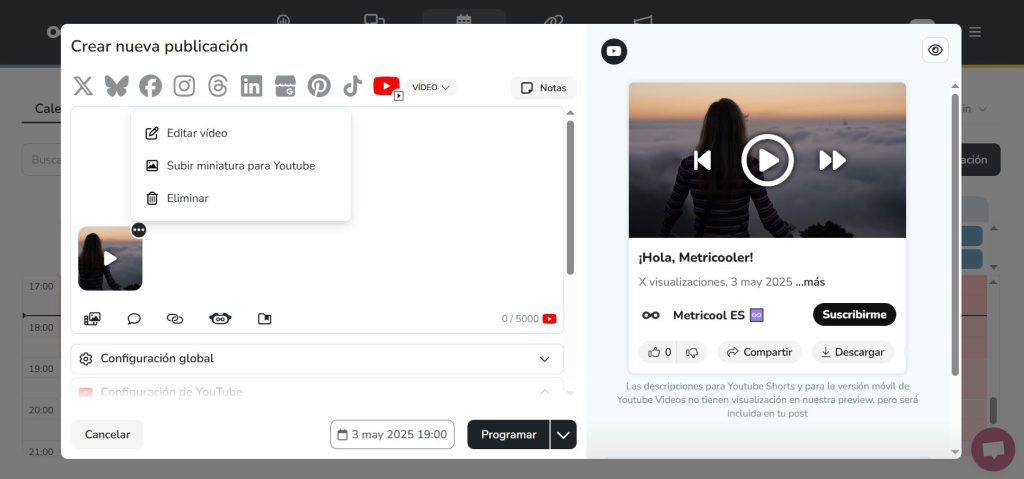This screenshot has height=479, width=1024.
Task: Click the red YouTube character counter icon
Action: (550, 319)
